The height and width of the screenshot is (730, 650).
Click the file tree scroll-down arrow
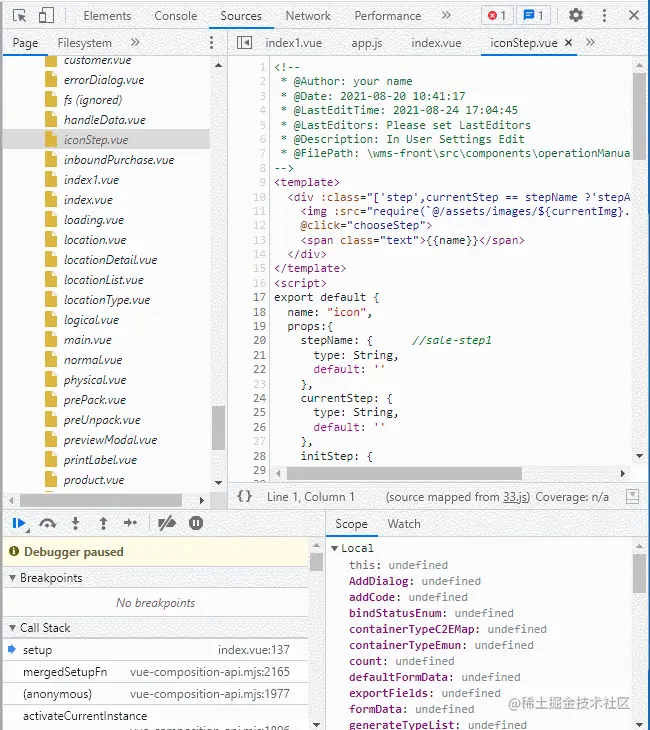click(x=218, y=483)
